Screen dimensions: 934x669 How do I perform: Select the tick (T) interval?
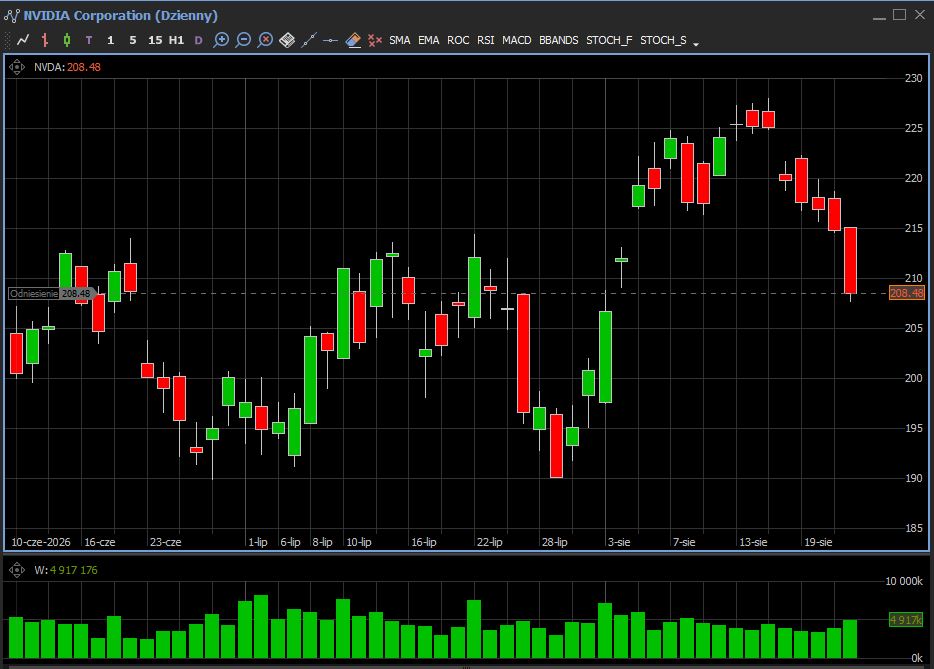pyautogui.click(x=89, y=40)
